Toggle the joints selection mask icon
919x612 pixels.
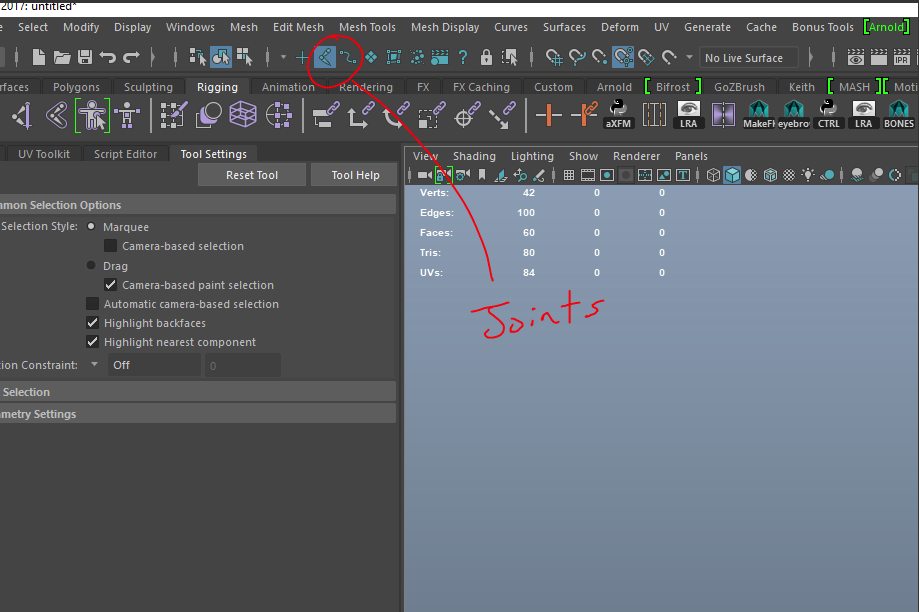(325, 57)
